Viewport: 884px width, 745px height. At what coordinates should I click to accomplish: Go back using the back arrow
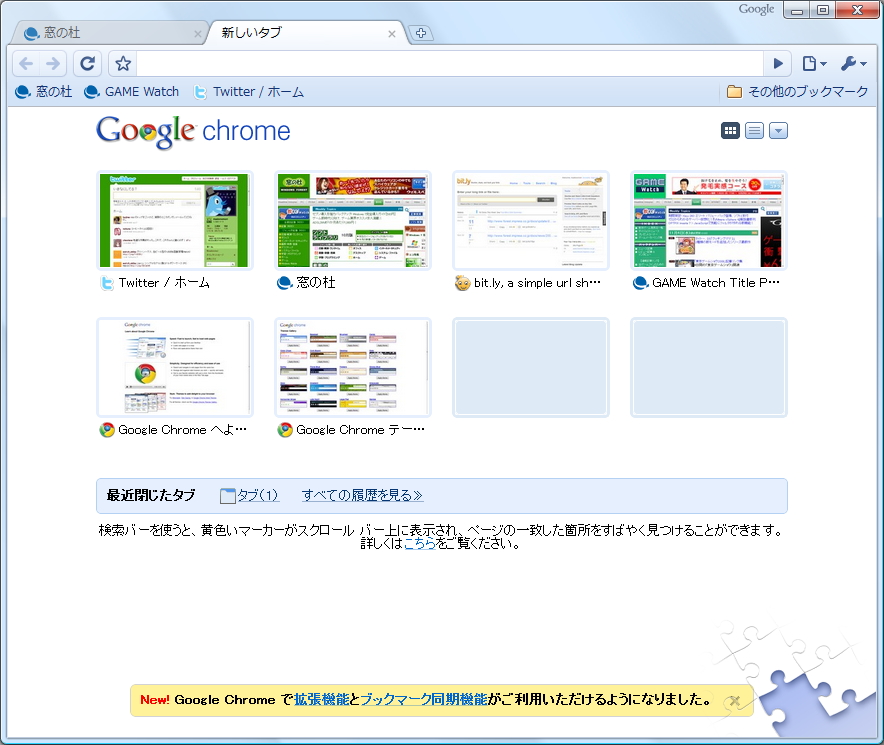pyautogui.click(x=25, y=63)
